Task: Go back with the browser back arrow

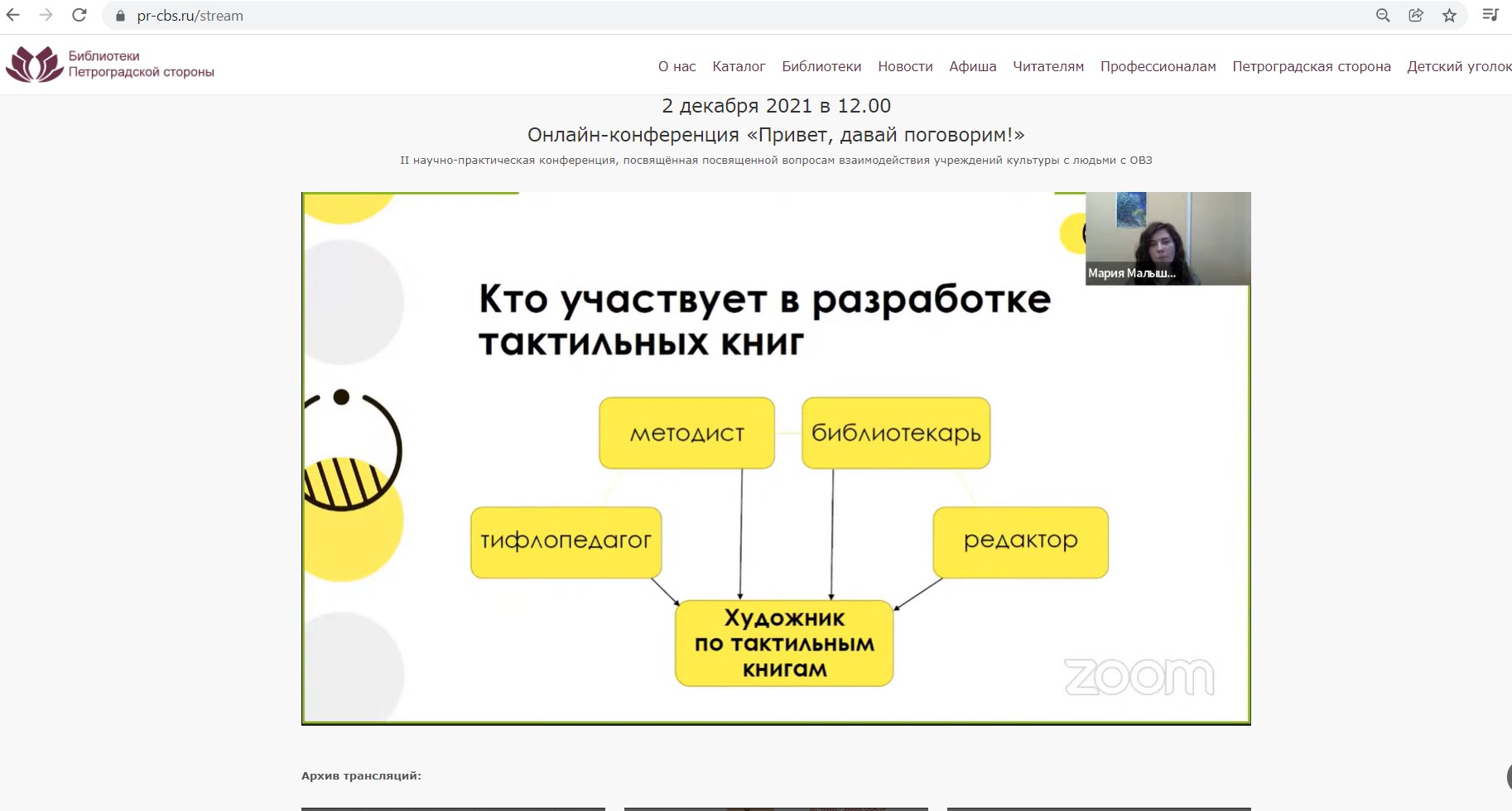Action: [13, 16]
